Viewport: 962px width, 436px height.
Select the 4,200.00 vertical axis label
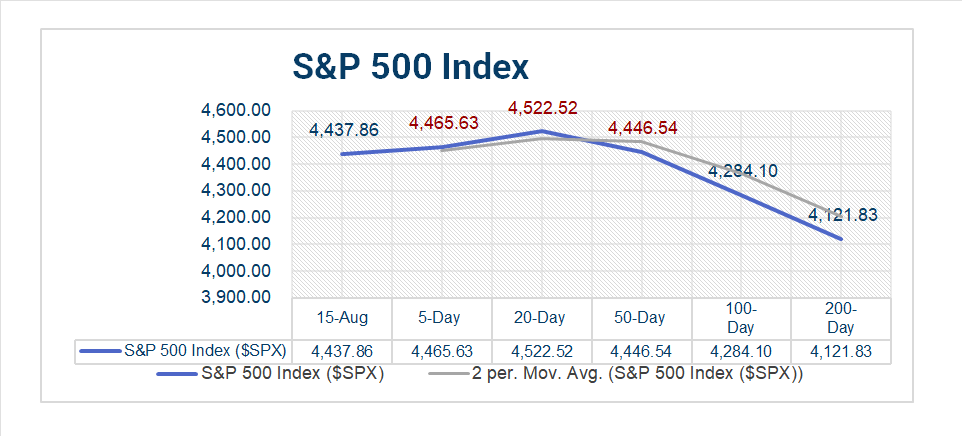236,217
